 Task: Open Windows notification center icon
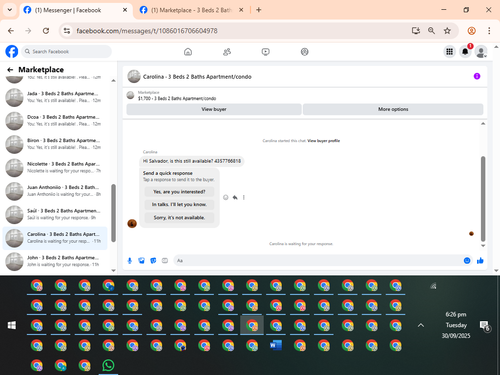tap(484, 326)
